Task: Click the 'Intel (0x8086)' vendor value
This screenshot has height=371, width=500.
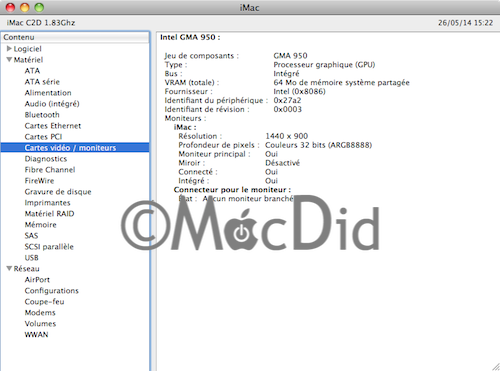Action: (299, 91)
